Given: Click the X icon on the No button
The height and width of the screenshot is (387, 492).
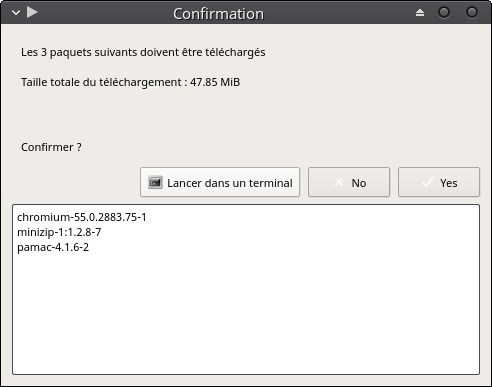Looking at the screenshot, I should click(339, 182).
